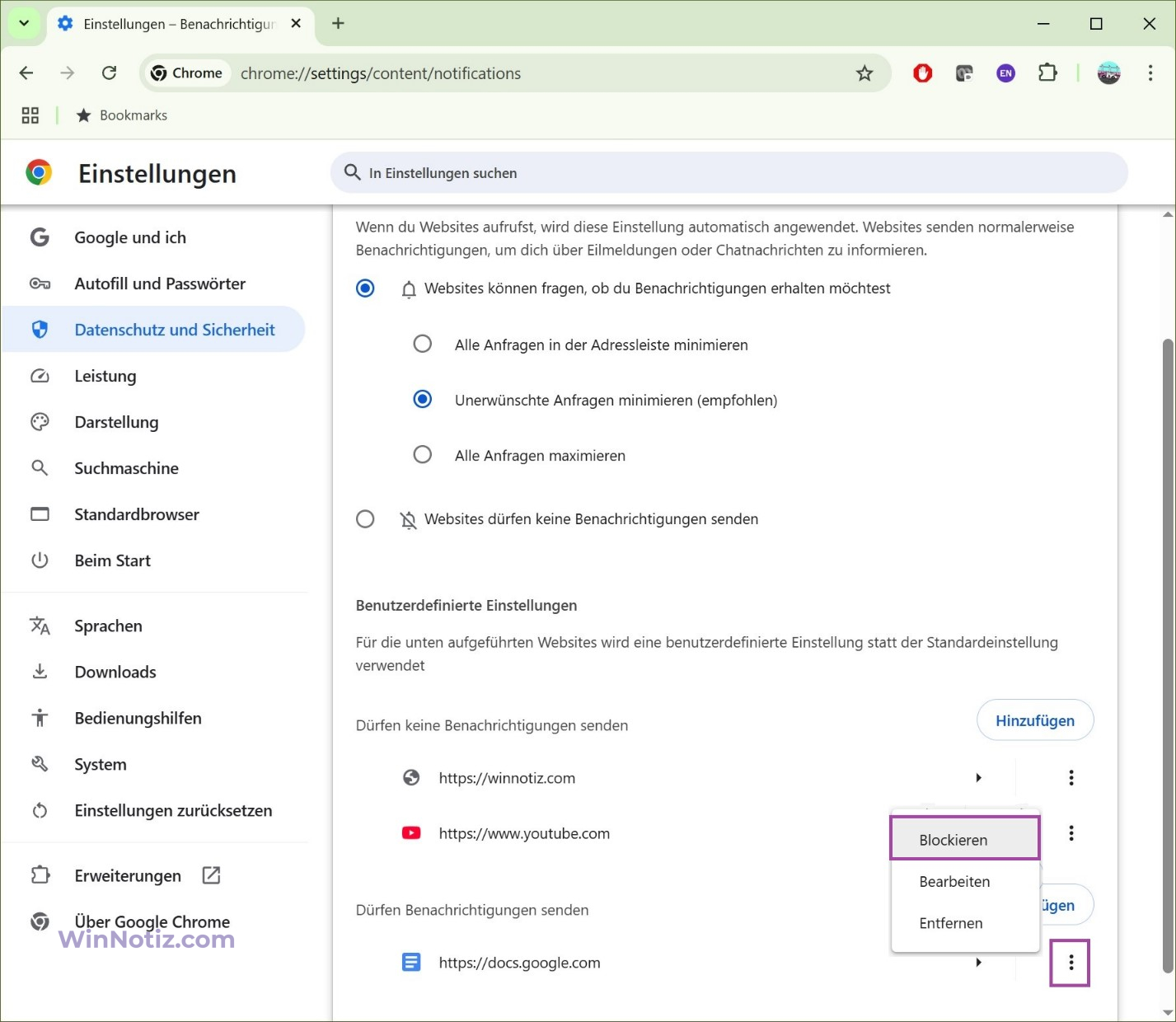Open three-dot menu for winnotiz.com
The height and width of the screenshot is (1022, 1176).
pos(1071,777)
